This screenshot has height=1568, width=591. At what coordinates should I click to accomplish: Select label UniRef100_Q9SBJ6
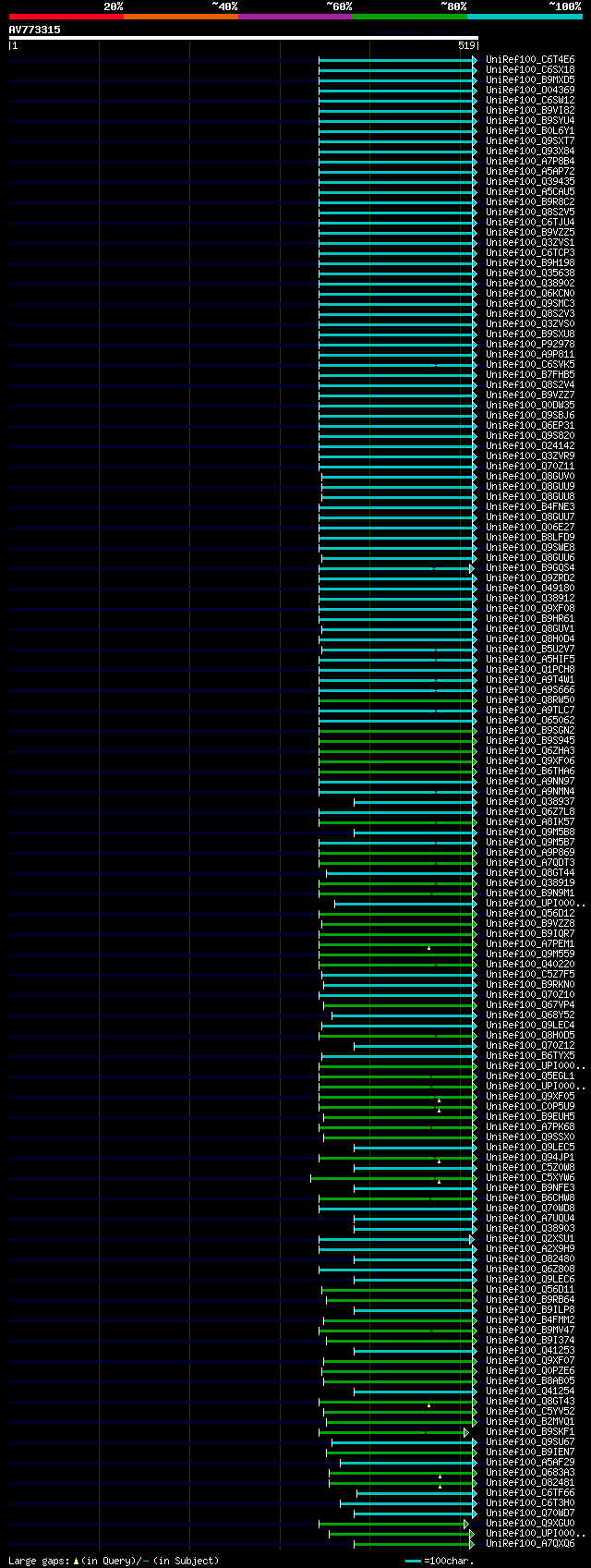pyautogui.click(x=530, y=415)
